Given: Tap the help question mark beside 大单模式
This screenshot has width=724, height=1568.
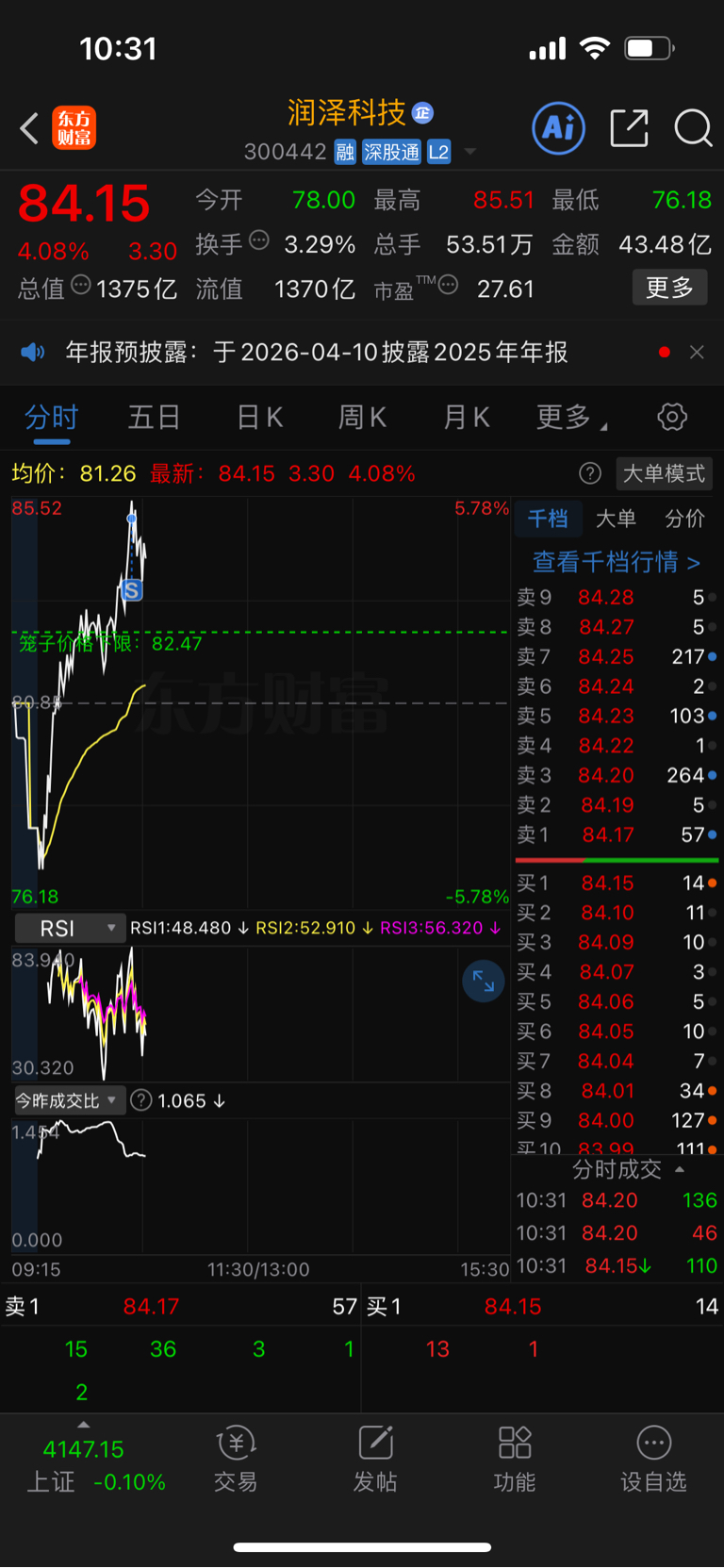Looking at the screenshot, I should [x=590, y=473].
